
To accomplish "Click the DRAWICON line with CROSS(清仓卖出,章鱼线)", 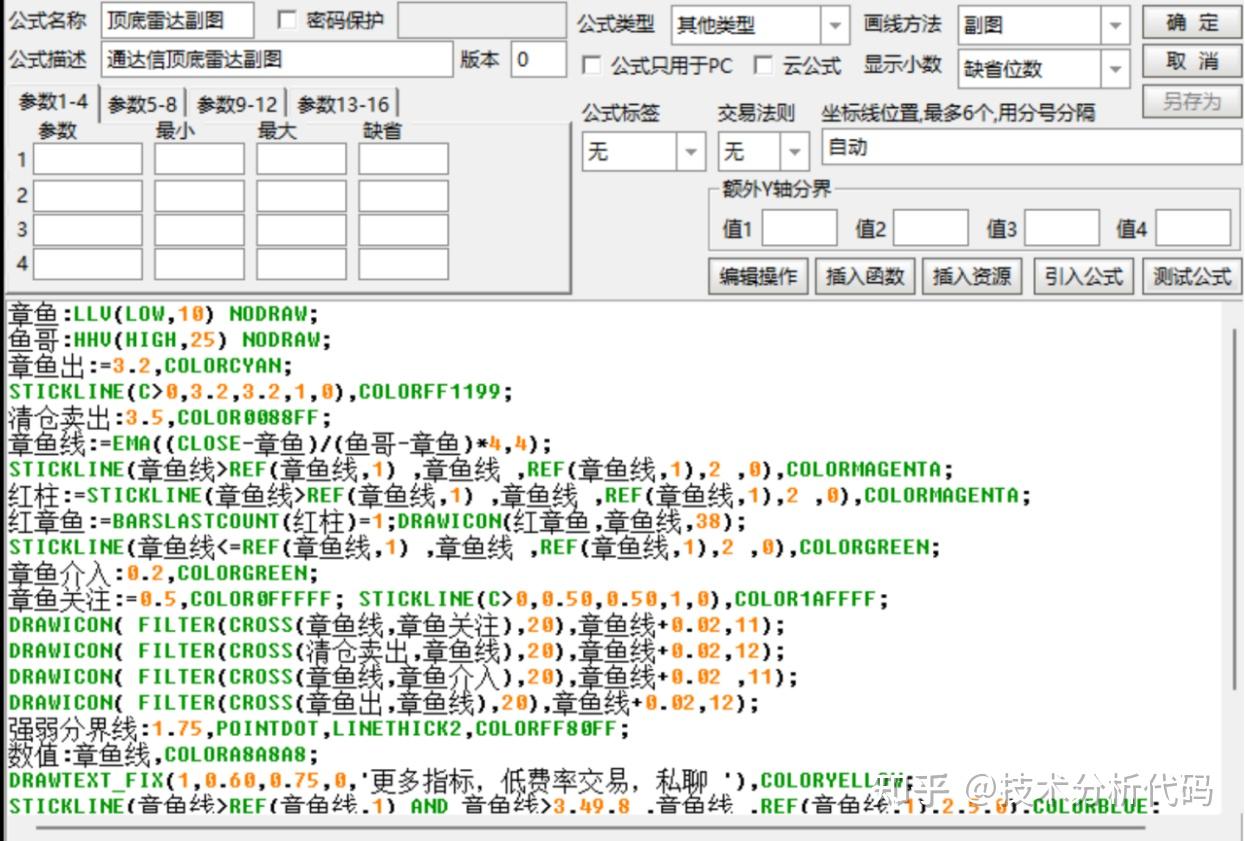I will coord(397,651).
